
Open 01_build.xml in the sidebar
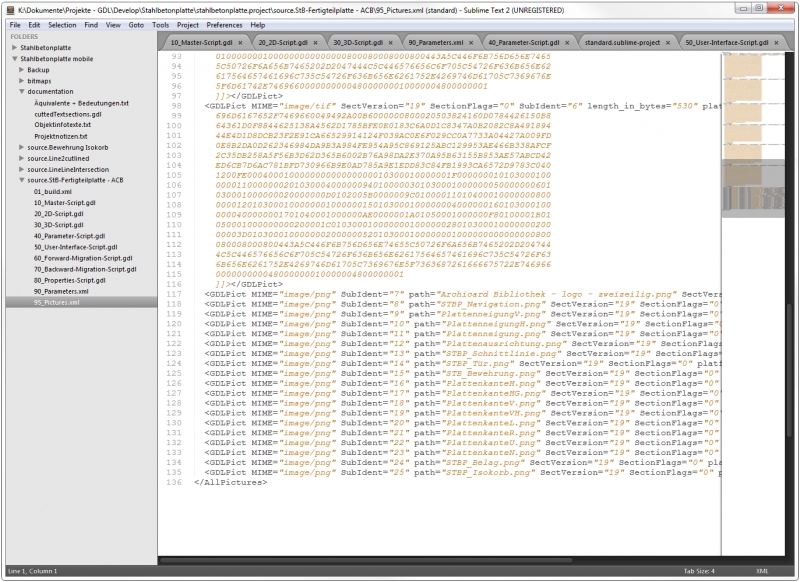coord(52,191)
